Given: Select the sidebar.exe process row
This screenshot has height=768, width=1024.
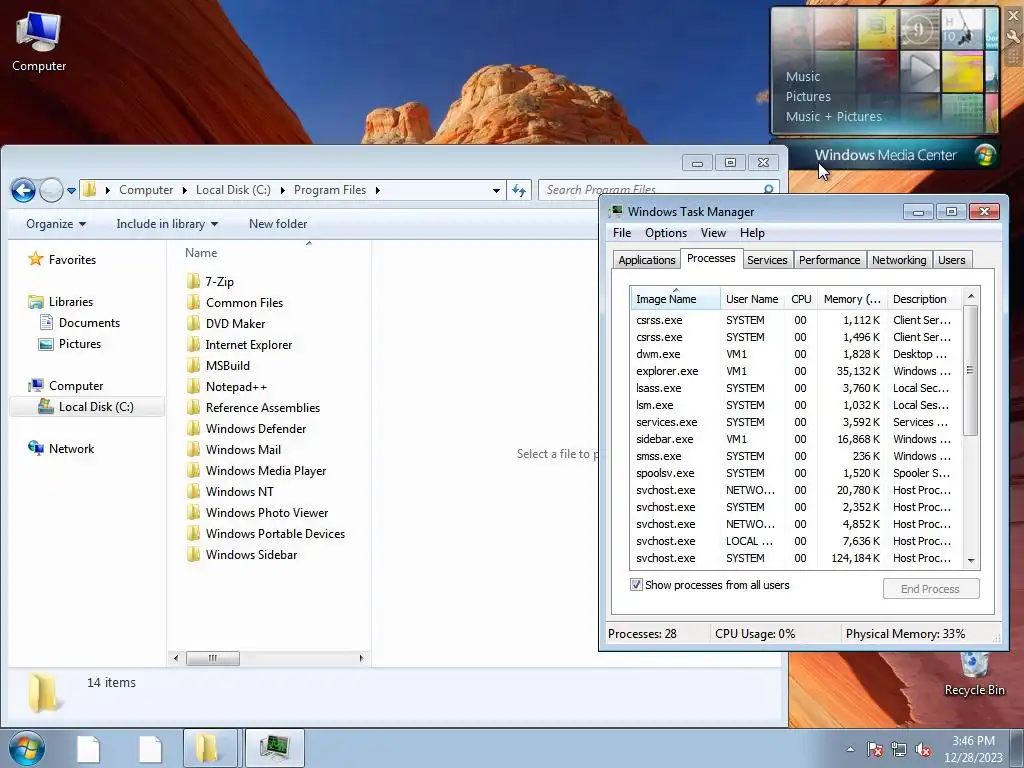Looking at the screenshot, I should click(795, 439).
